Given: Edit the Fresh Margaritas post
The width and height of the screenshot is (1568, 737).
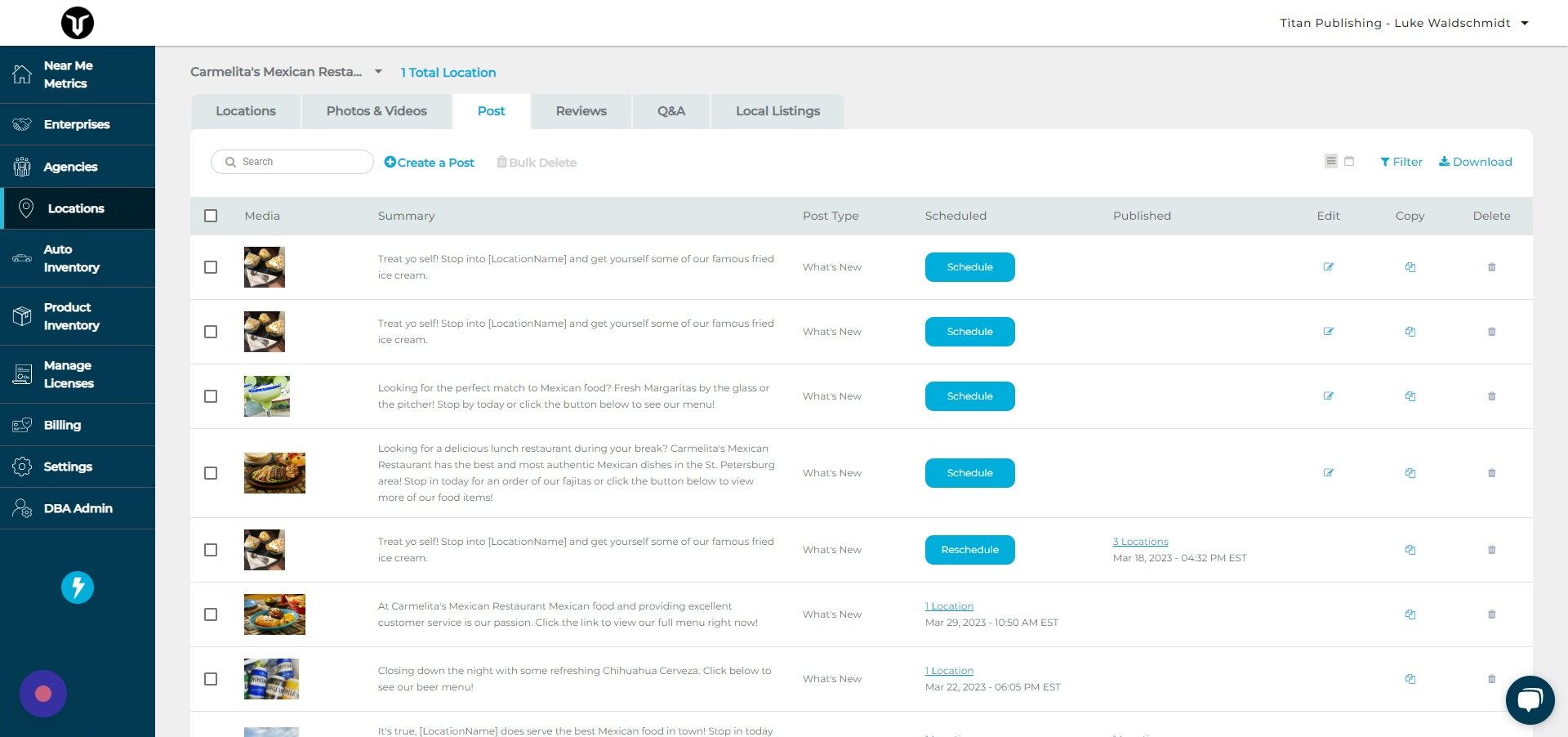Looking at the screenshot, I should pyautogui.click(x=1329, y=396).
